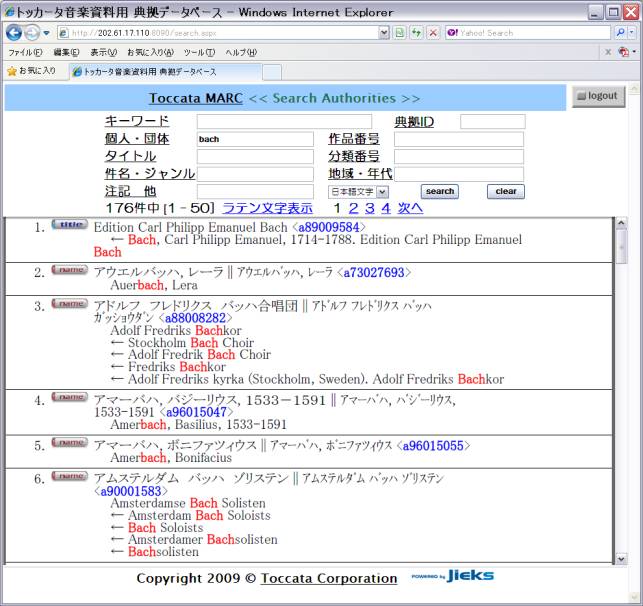Close the browser window with red X

pyautogui.click(x=631, y=12)
